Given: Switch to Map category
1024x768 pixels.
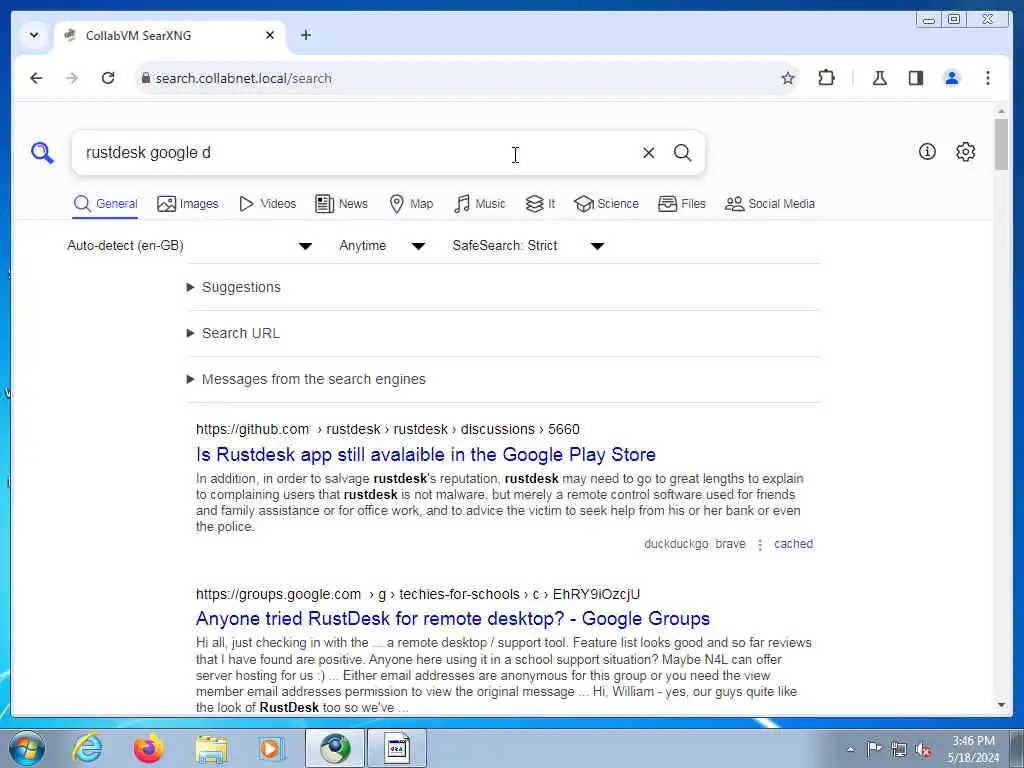Looking at the screenshot, I should [x=411, y=204].
